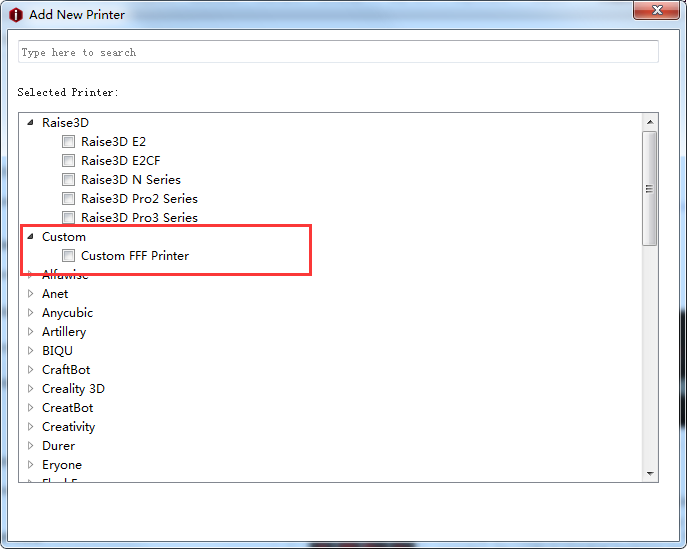Expand the Durer printer group
The width and height of the screenshot is (687, 549).
click(x=30, y=446)
